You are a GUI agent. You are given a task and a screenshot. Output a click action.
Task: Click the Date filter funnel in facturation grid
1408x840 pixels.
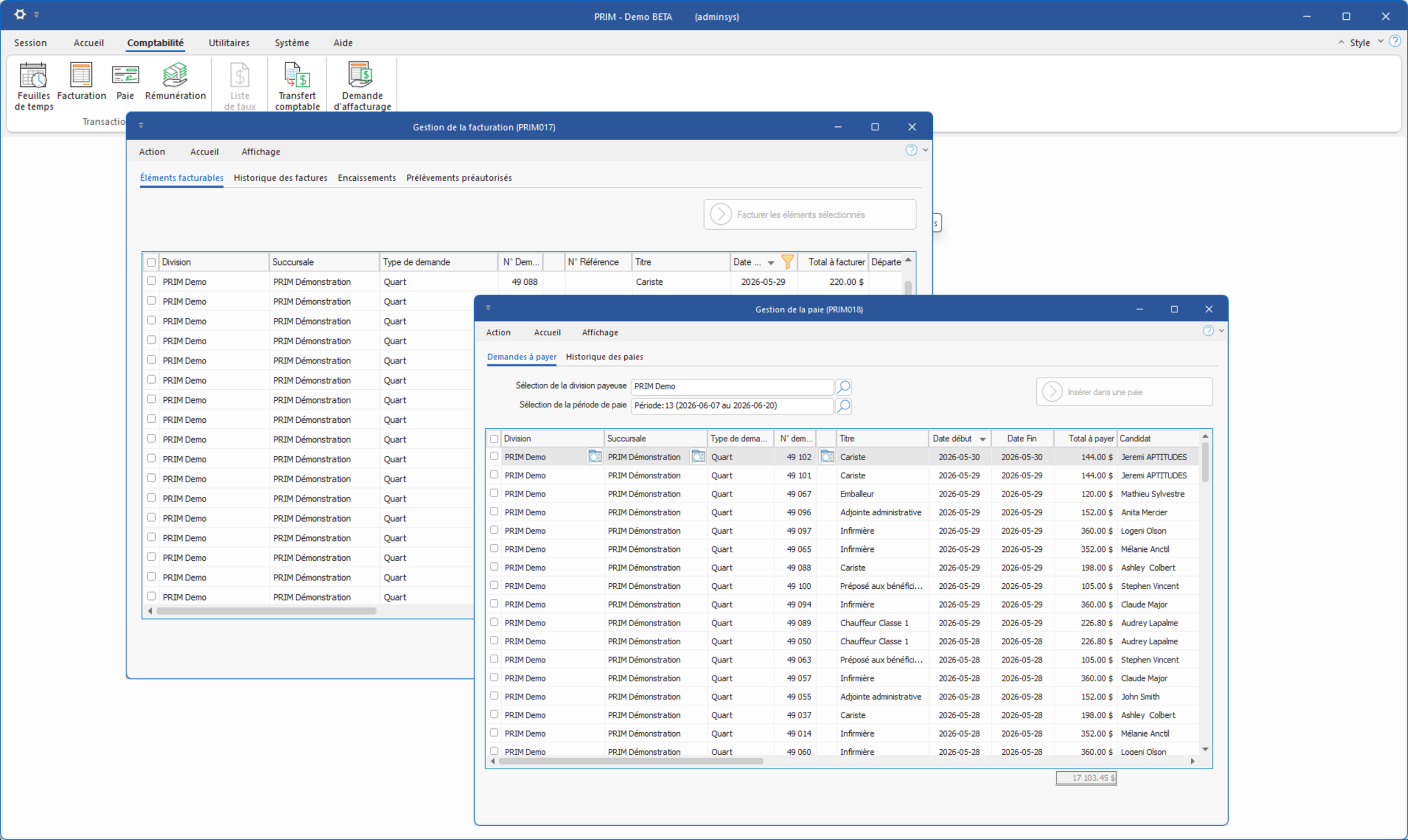click(x=788, y=262)
